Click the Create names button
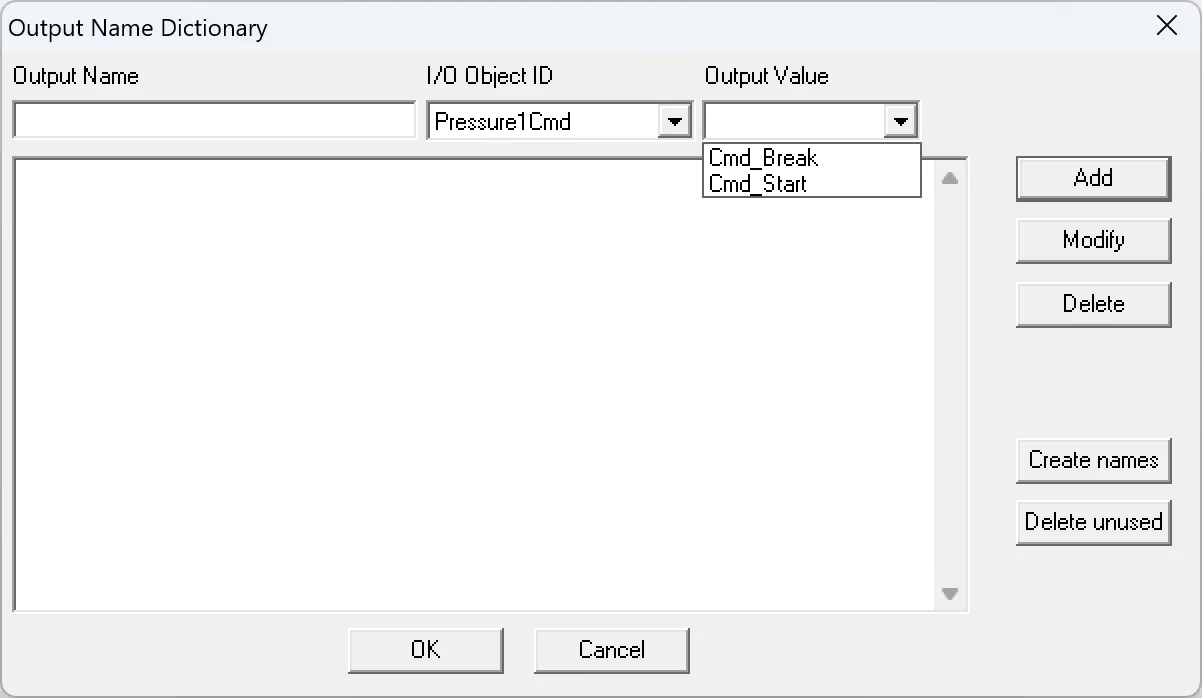The image size is (1202, 698). click(x=1093, y=461)
